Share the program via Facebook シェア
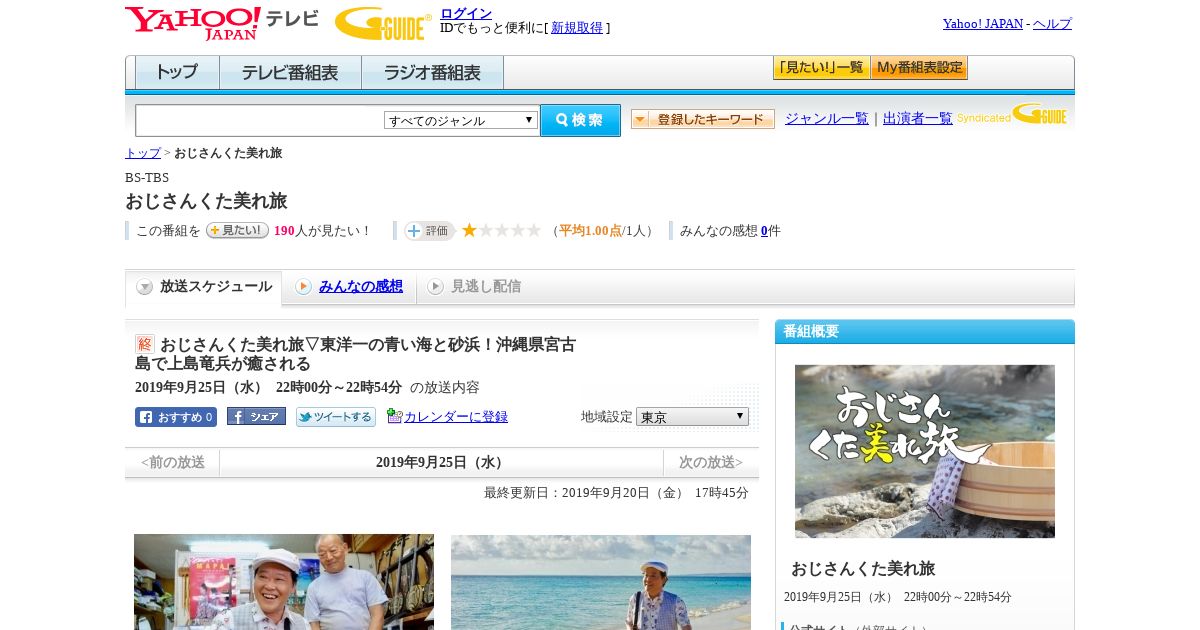 (256, 417)
